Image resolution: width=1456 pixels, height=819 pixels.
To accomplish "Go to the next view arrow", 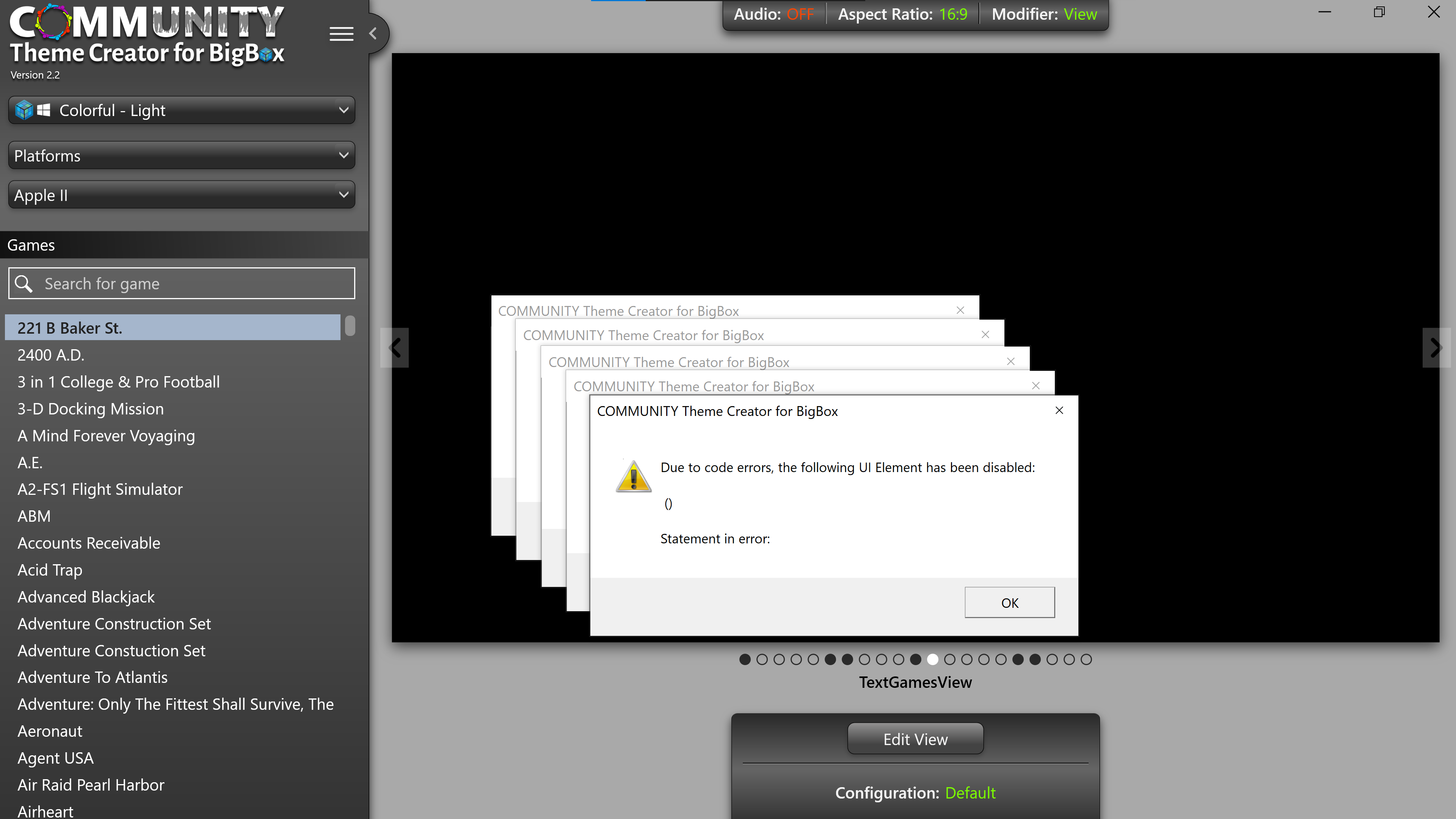I will pyautogui.click(x=1436, y=348).
